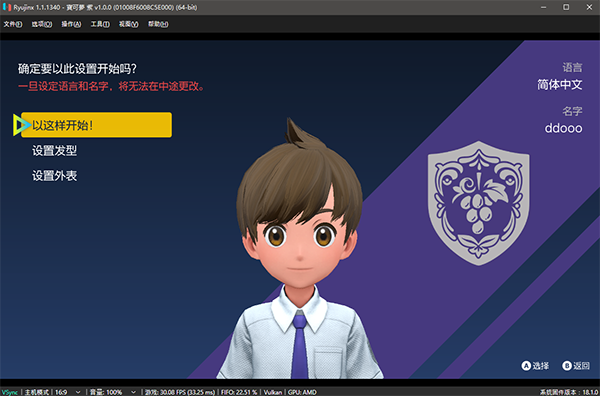Close the Ryujinx window
This screenshot has width=600, height=396.
[x=589, y=7]
